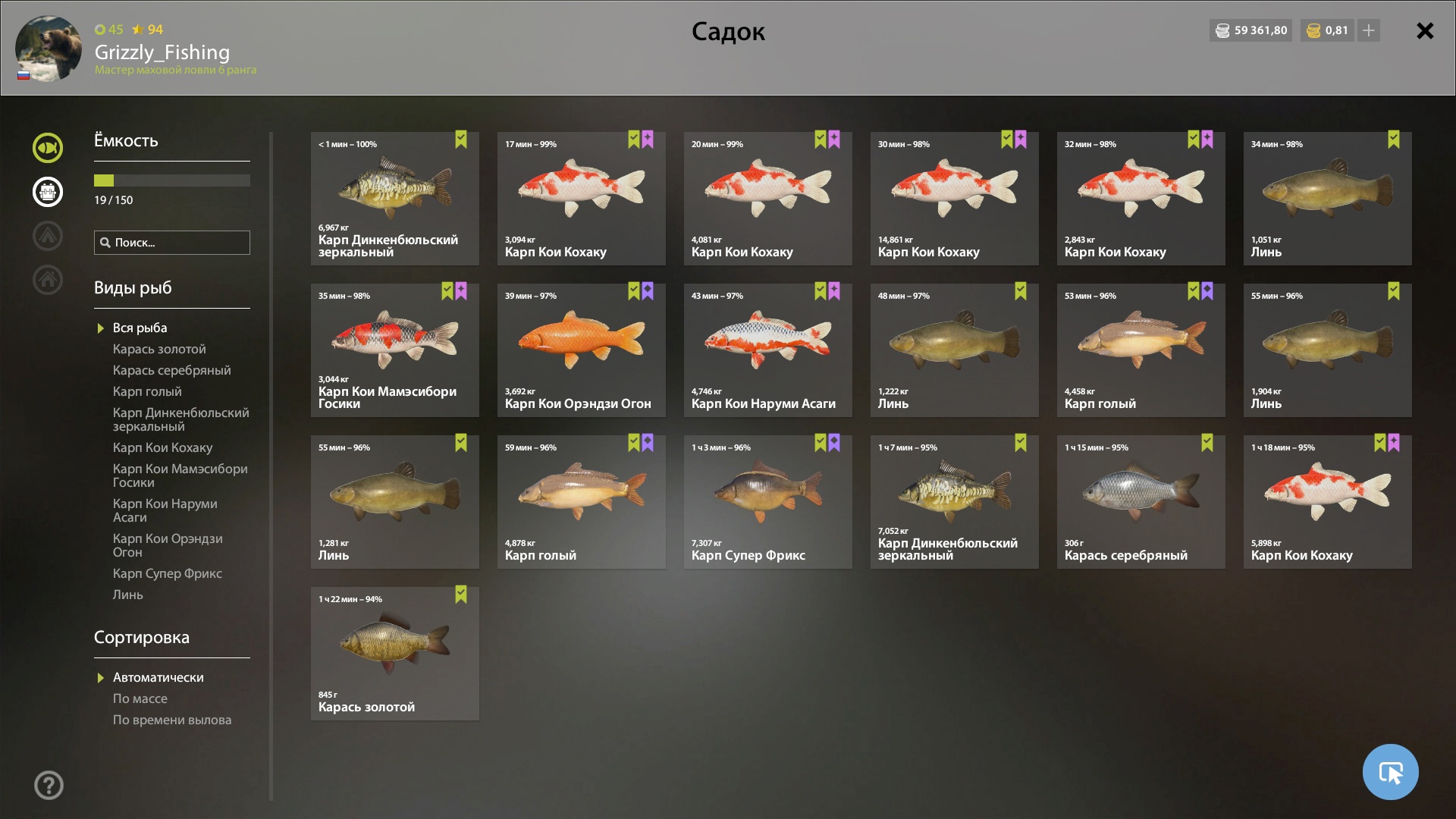
Task: Click the home base sidebar icon
Action: 47,280
